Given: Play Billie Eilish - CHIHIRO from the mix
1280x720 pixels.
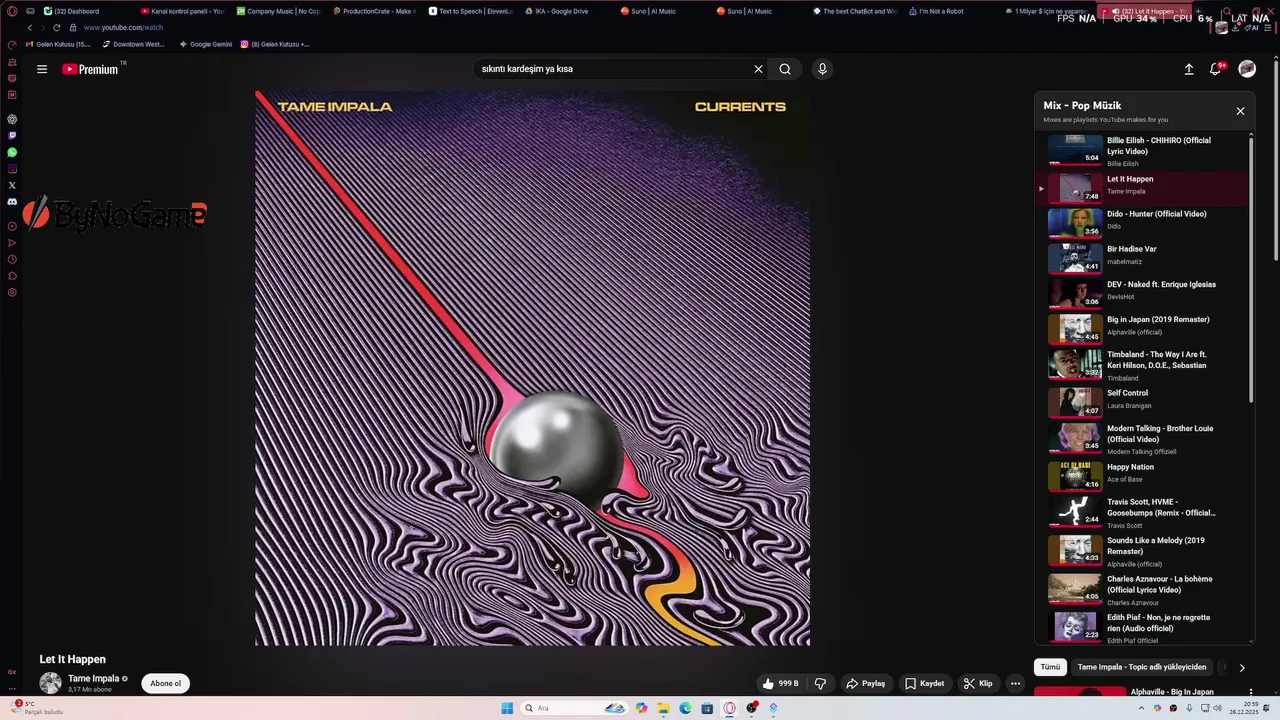Looking at the screenshot, I should coord(1142,150).
